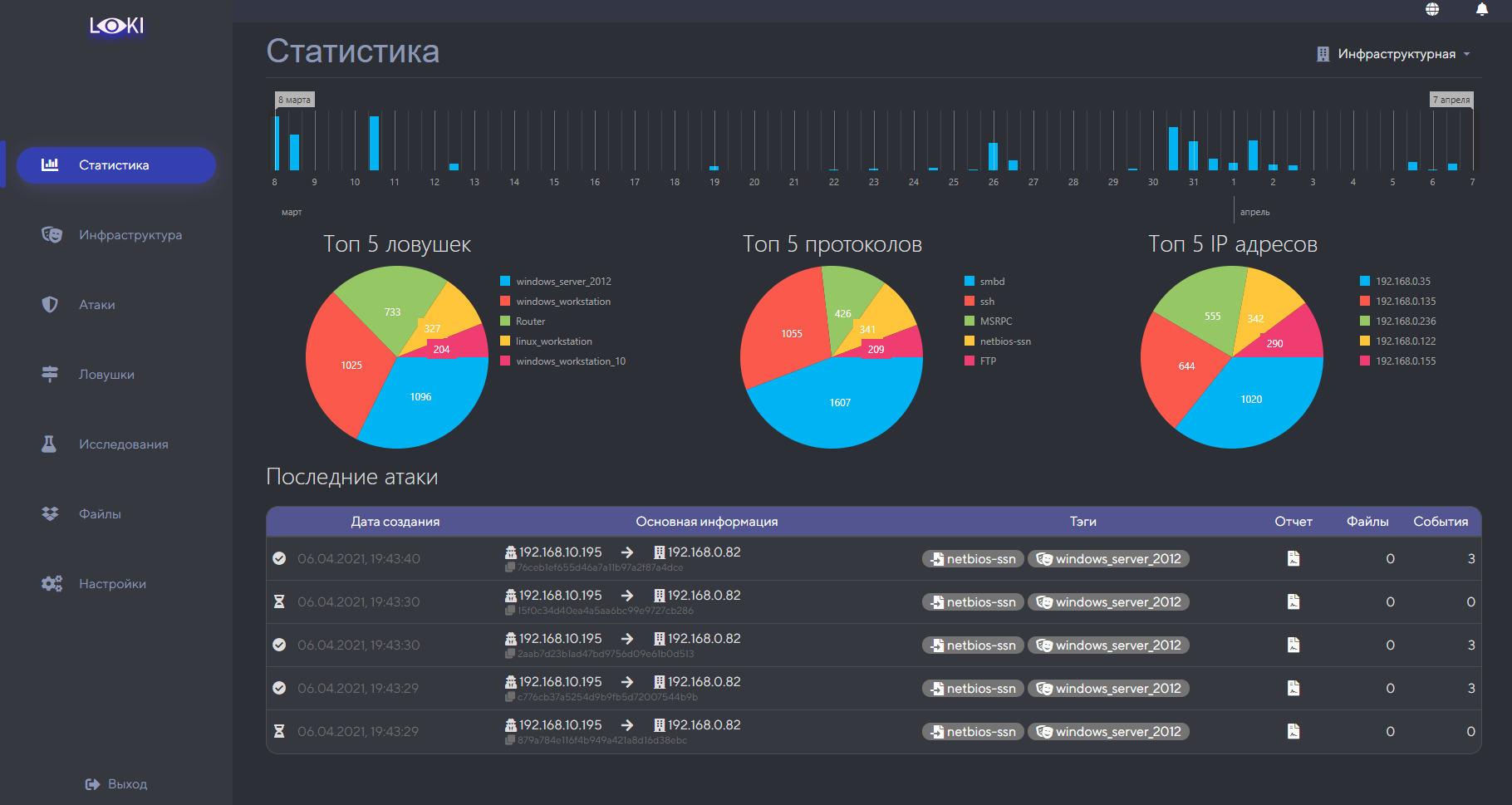Screen dimensions: 1512x805
Task: Open report icon for hourglass 19:43:30 attack
Action: pyautogui.click(x=1294, y=601)
